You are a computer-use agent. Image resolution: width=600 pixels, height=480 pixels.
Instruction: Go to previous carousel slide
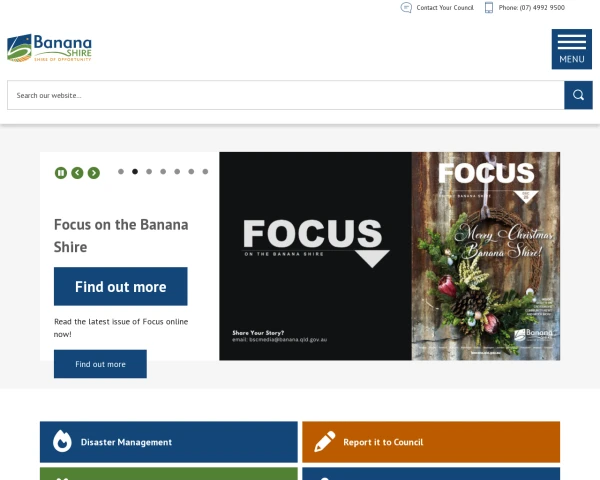point(77,173)
